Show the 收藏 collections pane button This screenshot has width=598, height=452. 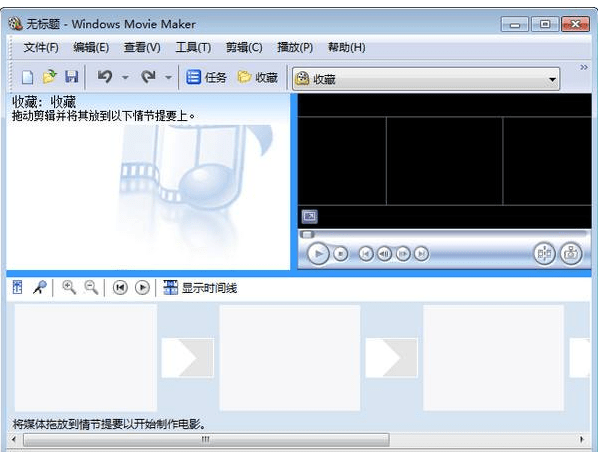pyautogui.click(x=257, y=77)
